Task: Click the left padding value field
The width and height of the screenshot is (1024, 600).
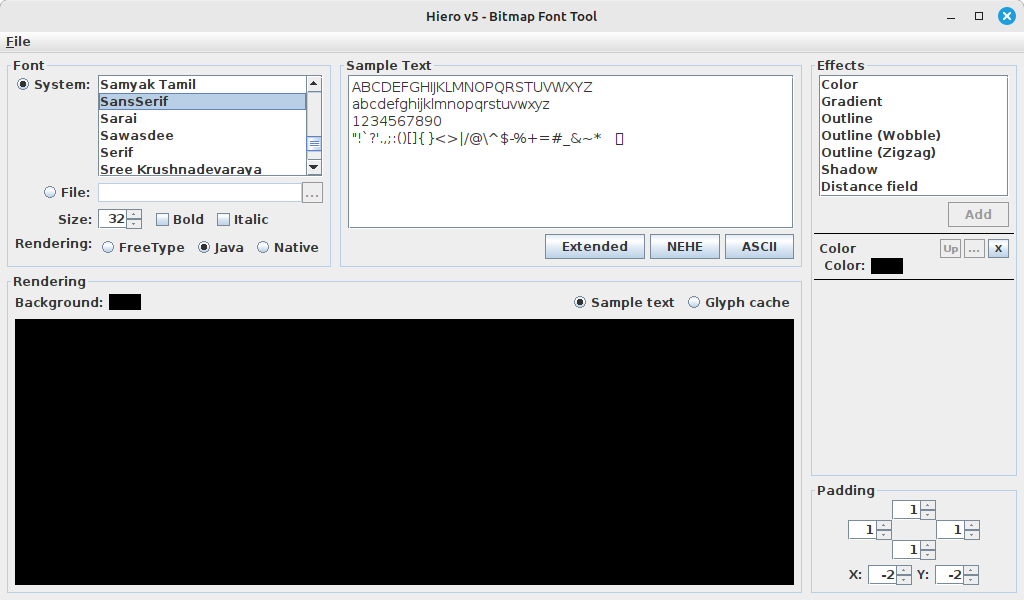Action: click(x=862, y=529)
